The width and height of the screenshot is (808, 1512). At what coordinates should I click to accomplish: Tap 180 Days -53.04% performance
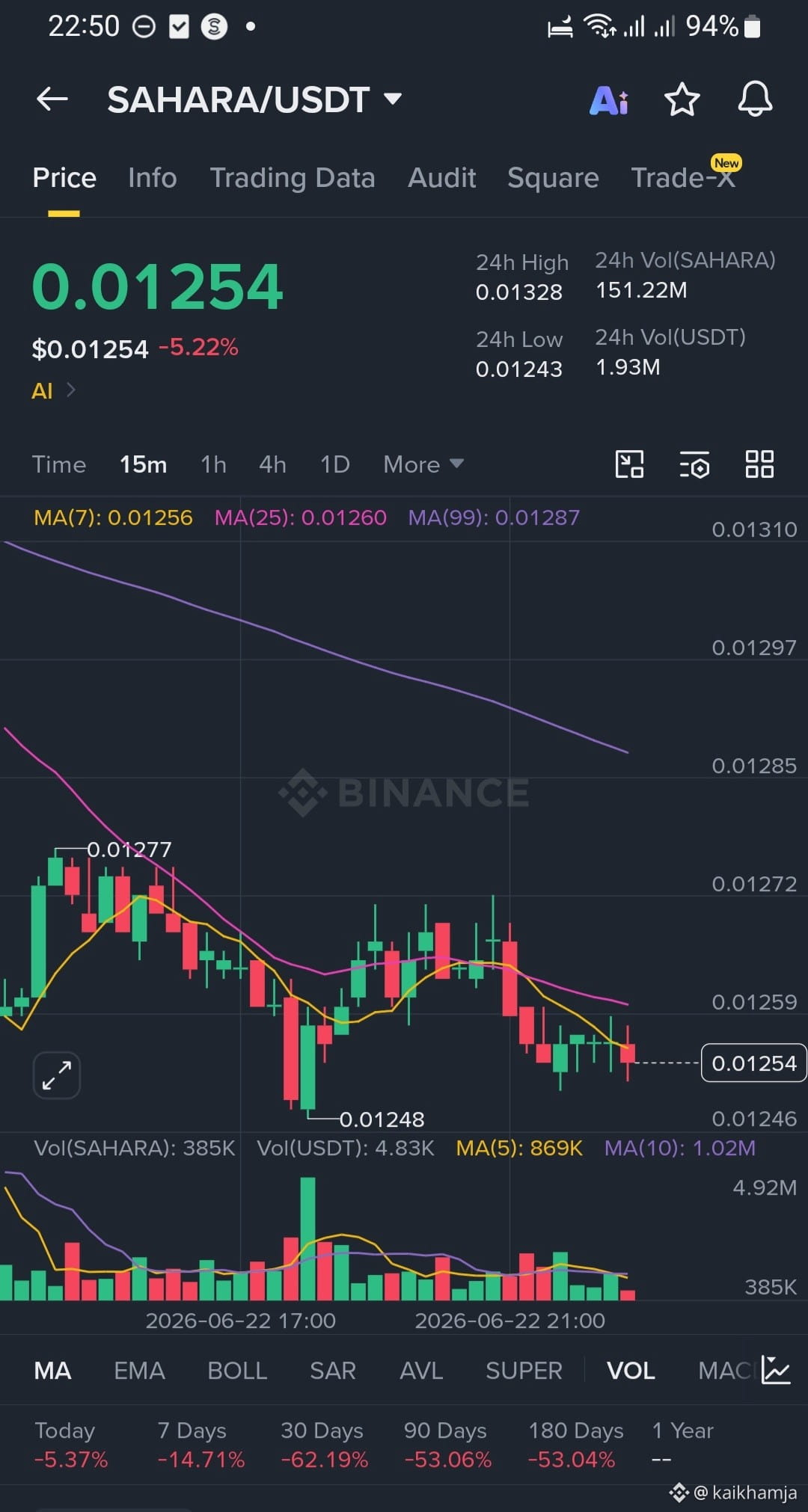(575, 1445)
